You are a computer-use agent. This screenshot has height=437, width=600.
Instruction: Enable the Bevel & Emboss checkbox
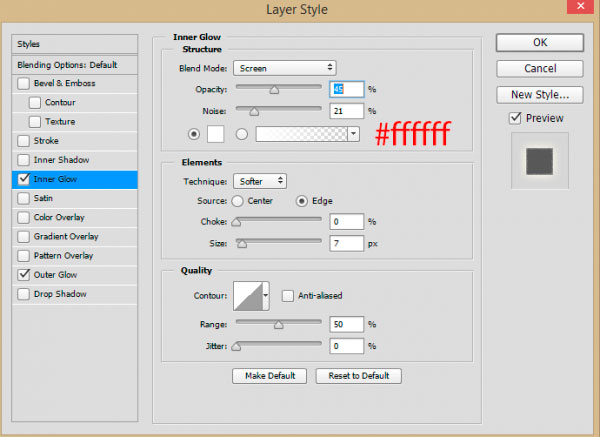(23, 83)
